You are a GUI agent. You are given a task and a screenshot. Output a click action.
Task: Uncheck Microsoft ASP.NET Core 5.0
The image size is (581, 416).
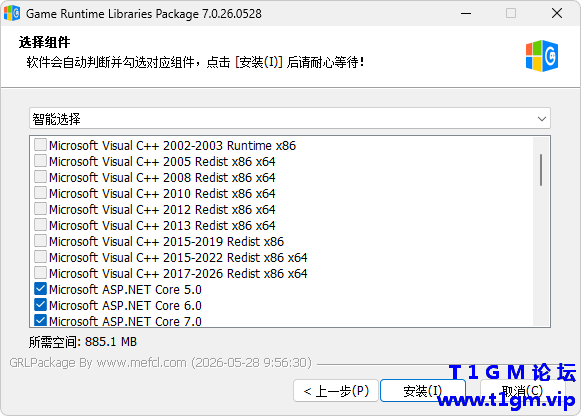coord(40,289)
